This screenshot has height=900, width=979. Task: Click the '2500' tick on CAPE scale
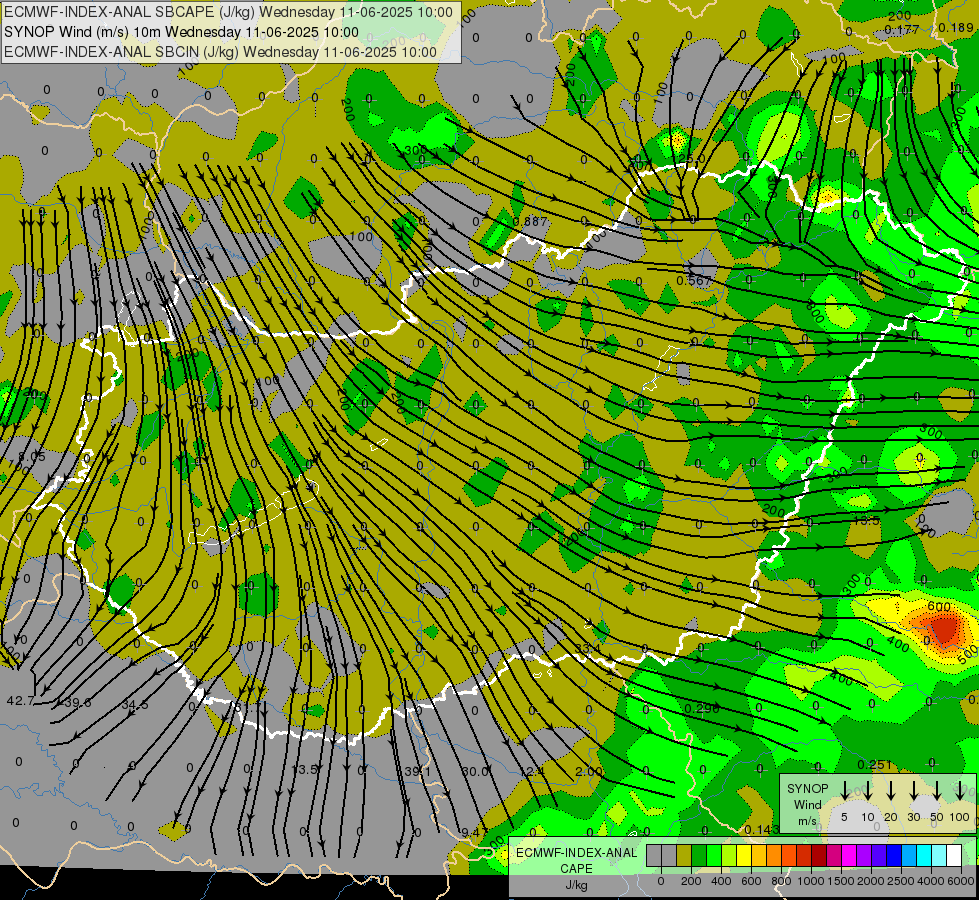900,881
